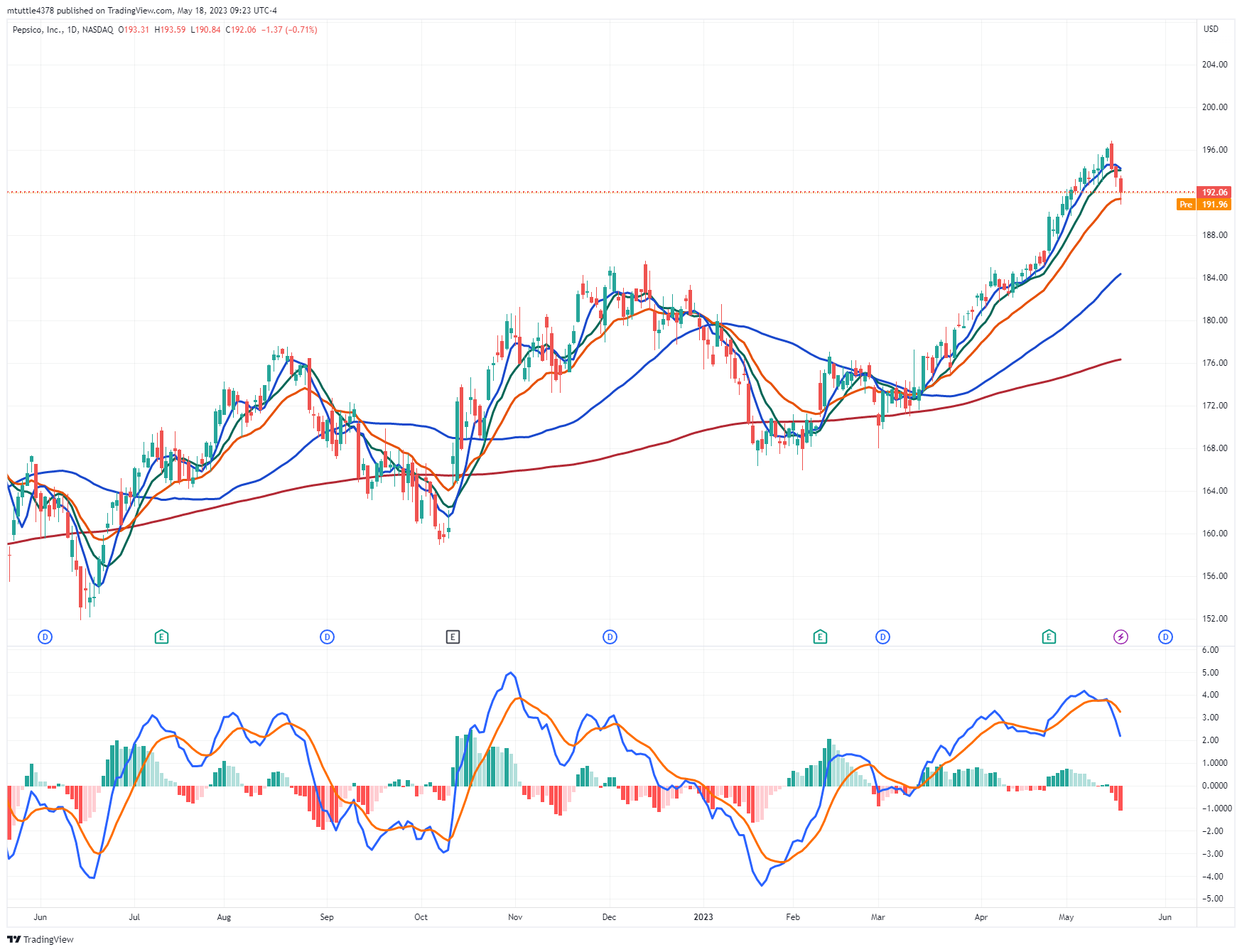Click the 204.00 price axis label
Screen dimensions: 1242x952
[x=1214, y=65]
